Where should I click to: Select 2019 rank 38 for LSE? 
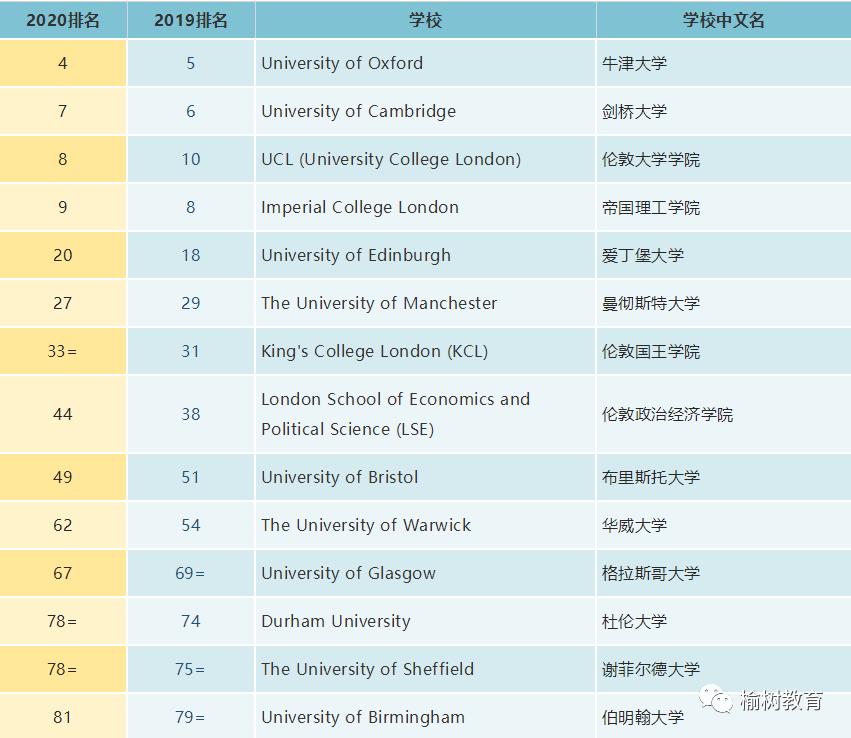191,414
